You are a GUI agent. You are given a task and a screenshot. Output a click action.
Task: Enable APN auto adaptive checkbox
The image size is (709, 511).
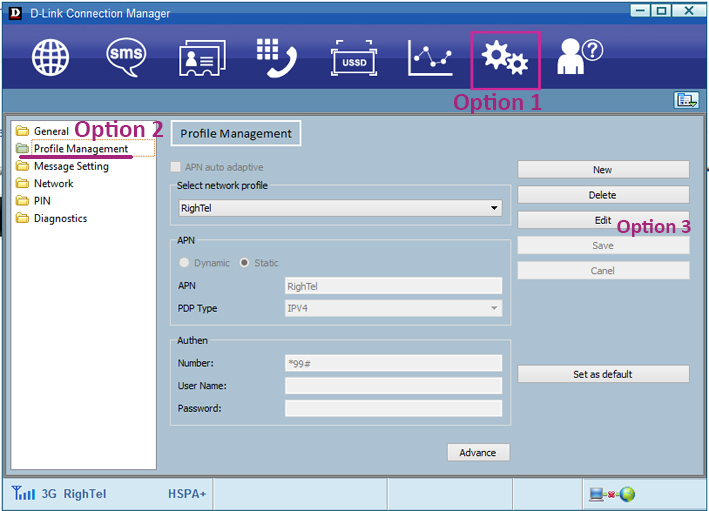[177, 167]
